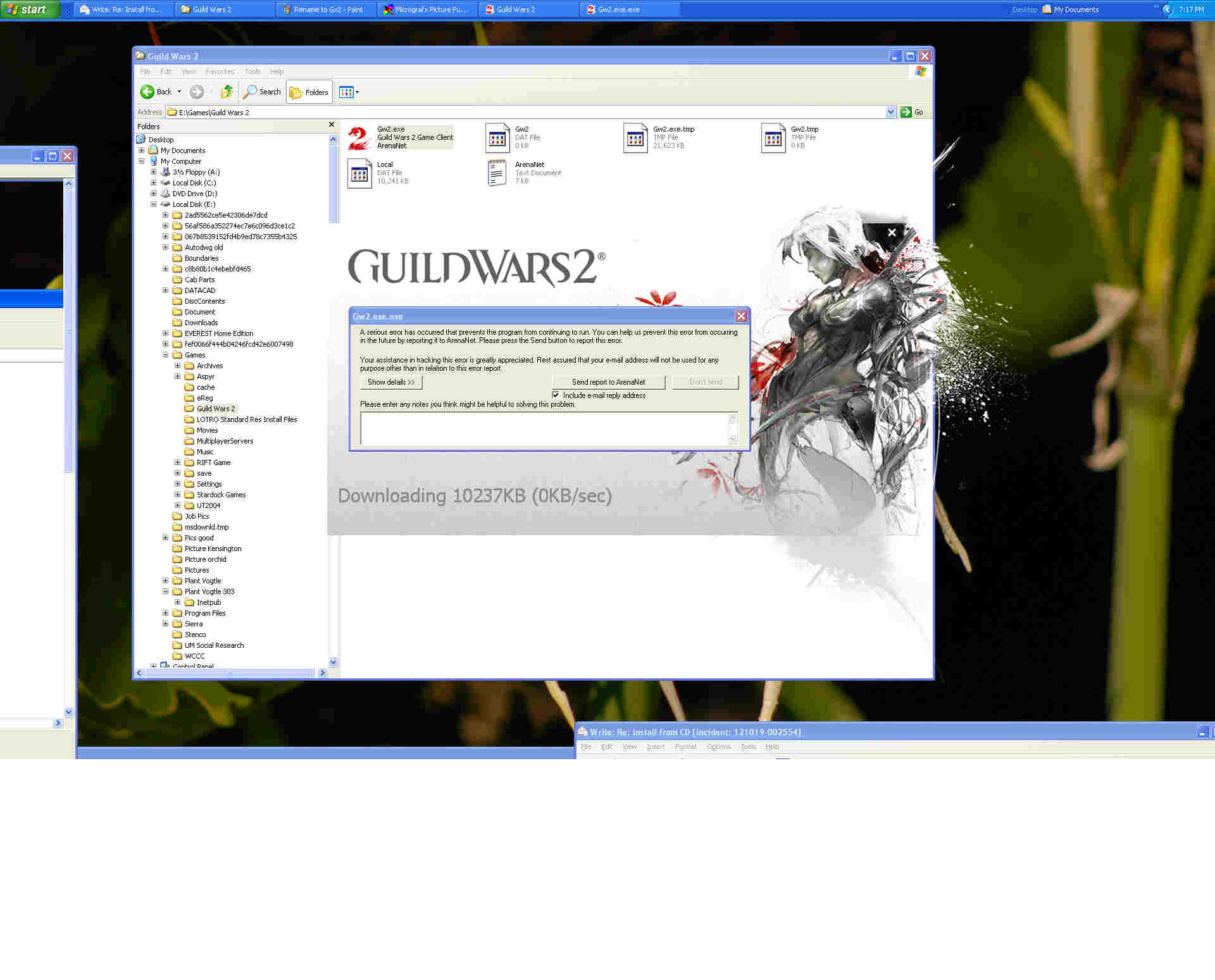Select the Gw2.exe.tmp file icon
The width and height of the screenshot is (1215, 980).
click(635, 137)
